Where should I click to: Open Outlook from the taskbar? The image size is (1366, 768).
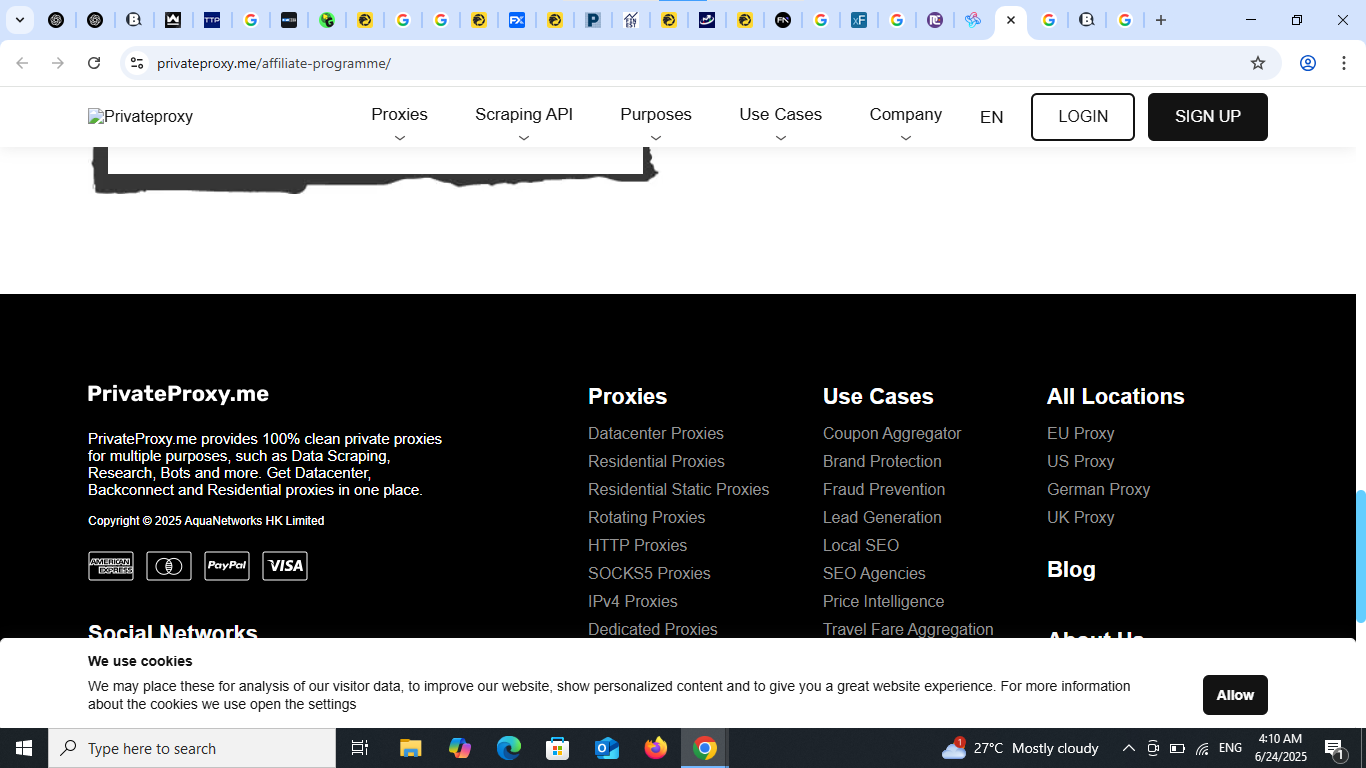pyautogui.click(x=607, y=748)
